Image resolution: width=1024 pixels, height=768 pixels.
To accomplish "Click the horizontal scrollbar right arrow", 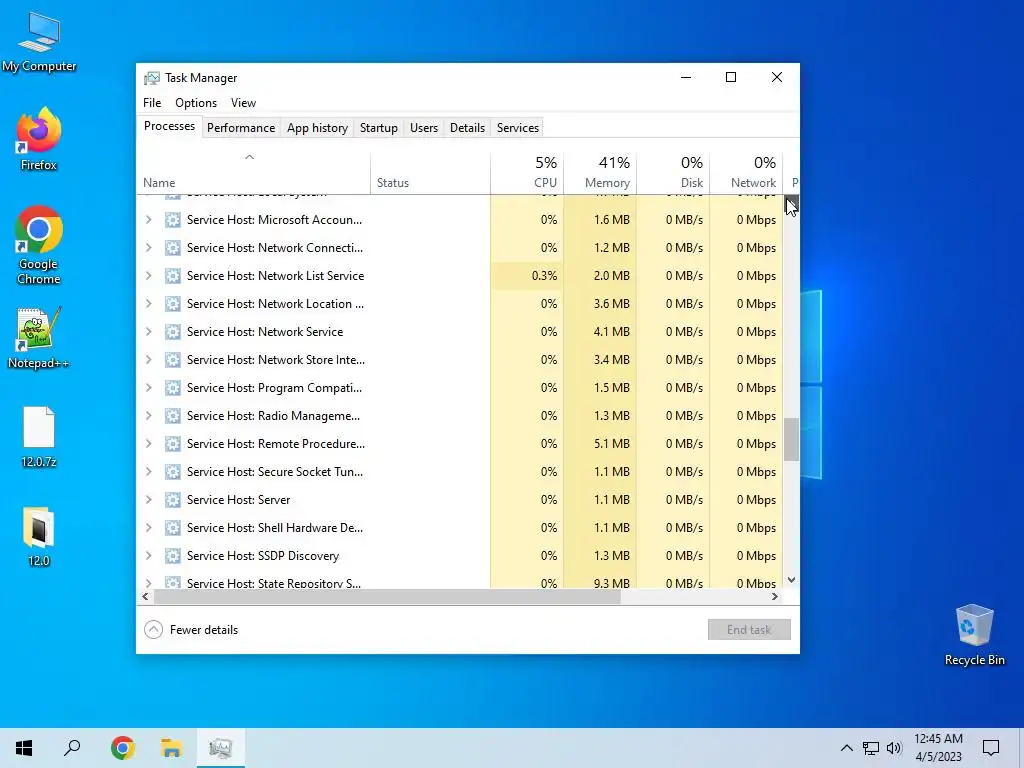I will tap(775, 596).
